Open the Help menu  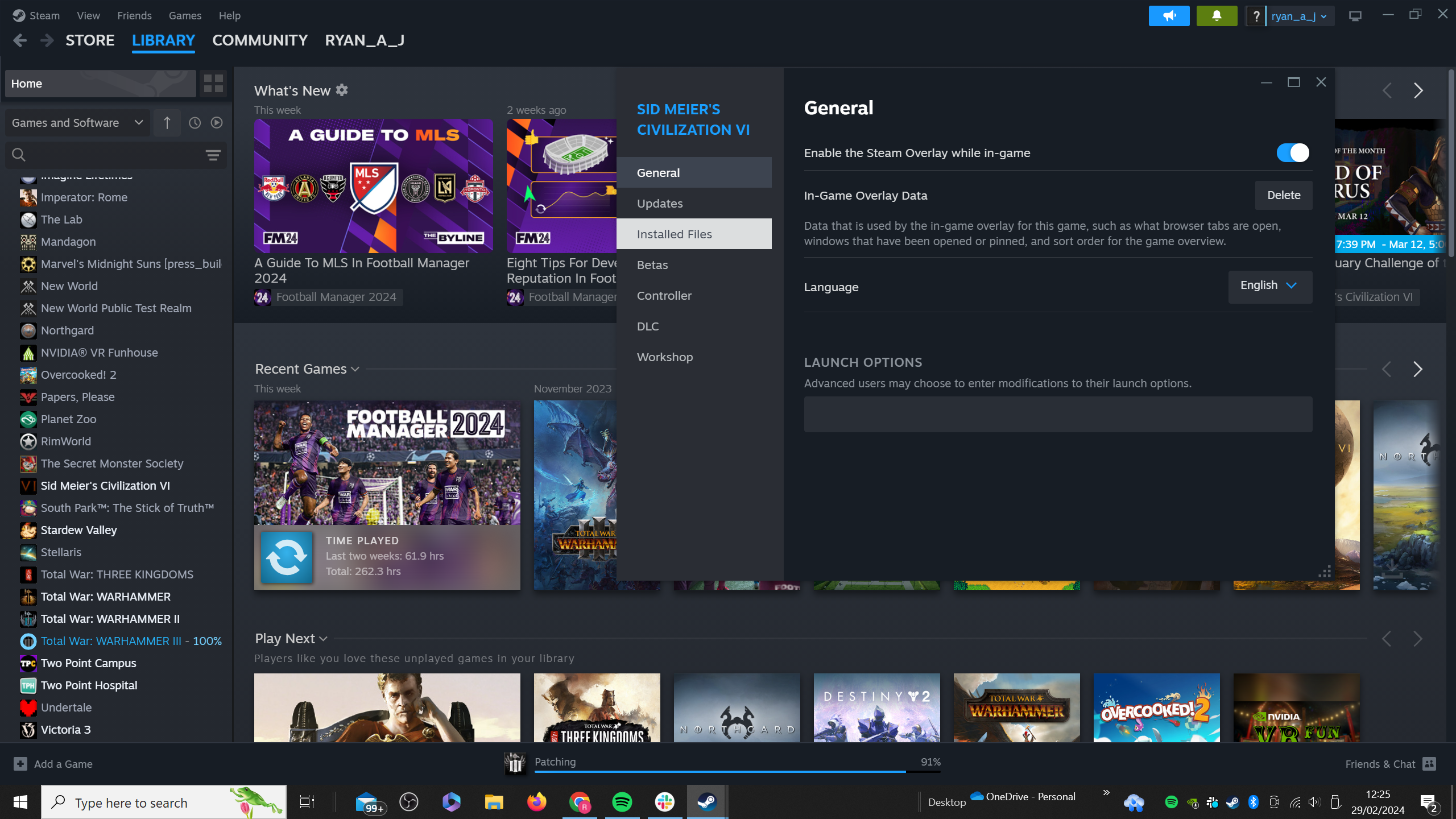pyautogui.click(x=230, y=15)
